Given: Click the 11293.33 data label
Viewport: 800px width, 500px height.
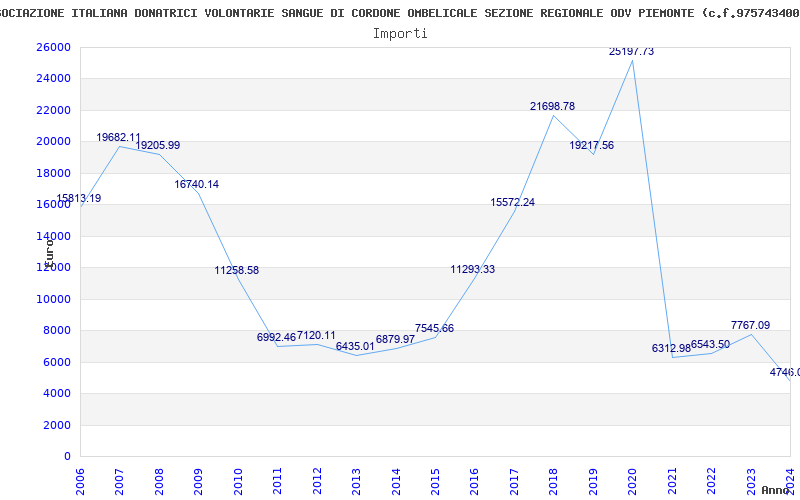Looking at the screenshot, I should [472, 269].
